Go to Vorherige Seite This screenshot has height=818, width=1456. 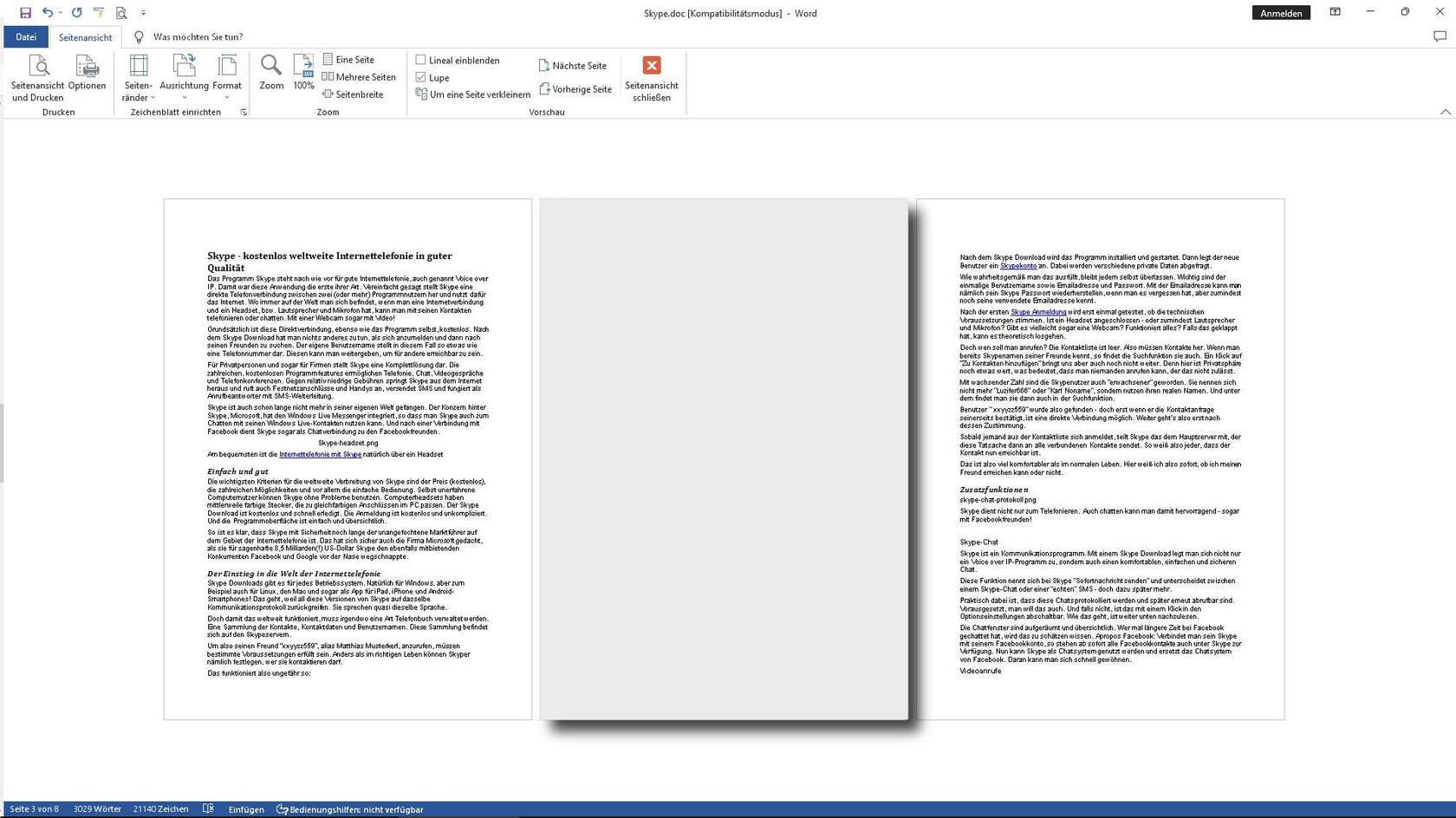point(575,89)
